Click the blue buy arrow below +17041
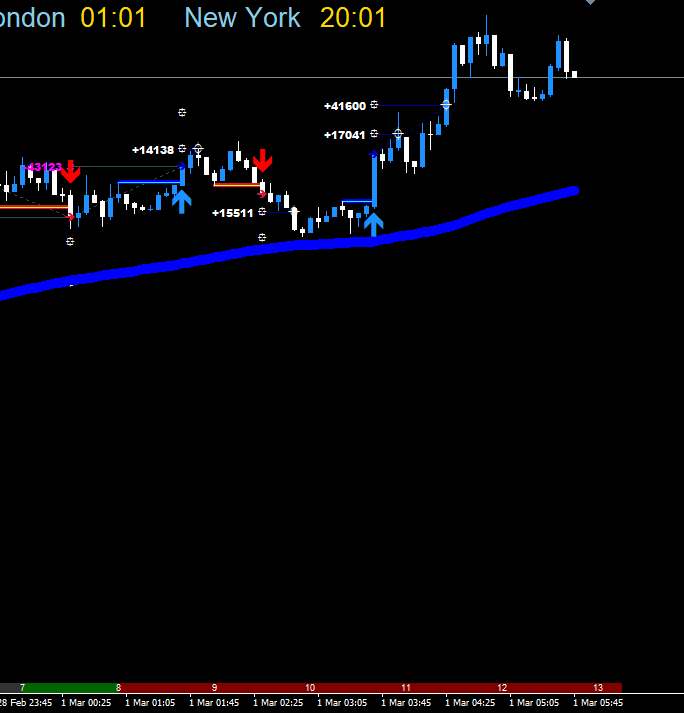The image size is (684, 713). (373, 225)
